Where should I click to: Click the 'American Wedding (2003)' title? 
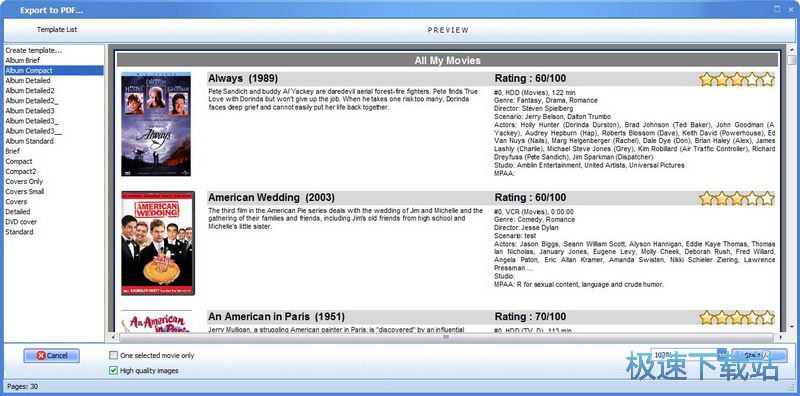click(x=271, y=197)
